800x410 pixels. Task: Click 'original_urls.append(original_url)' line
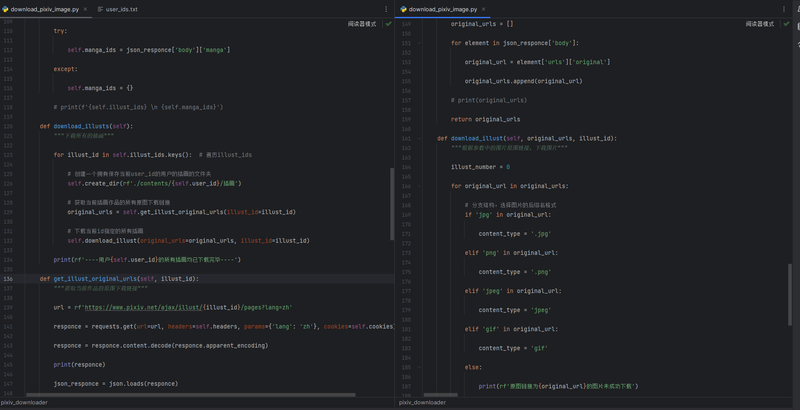click(523, 81)
